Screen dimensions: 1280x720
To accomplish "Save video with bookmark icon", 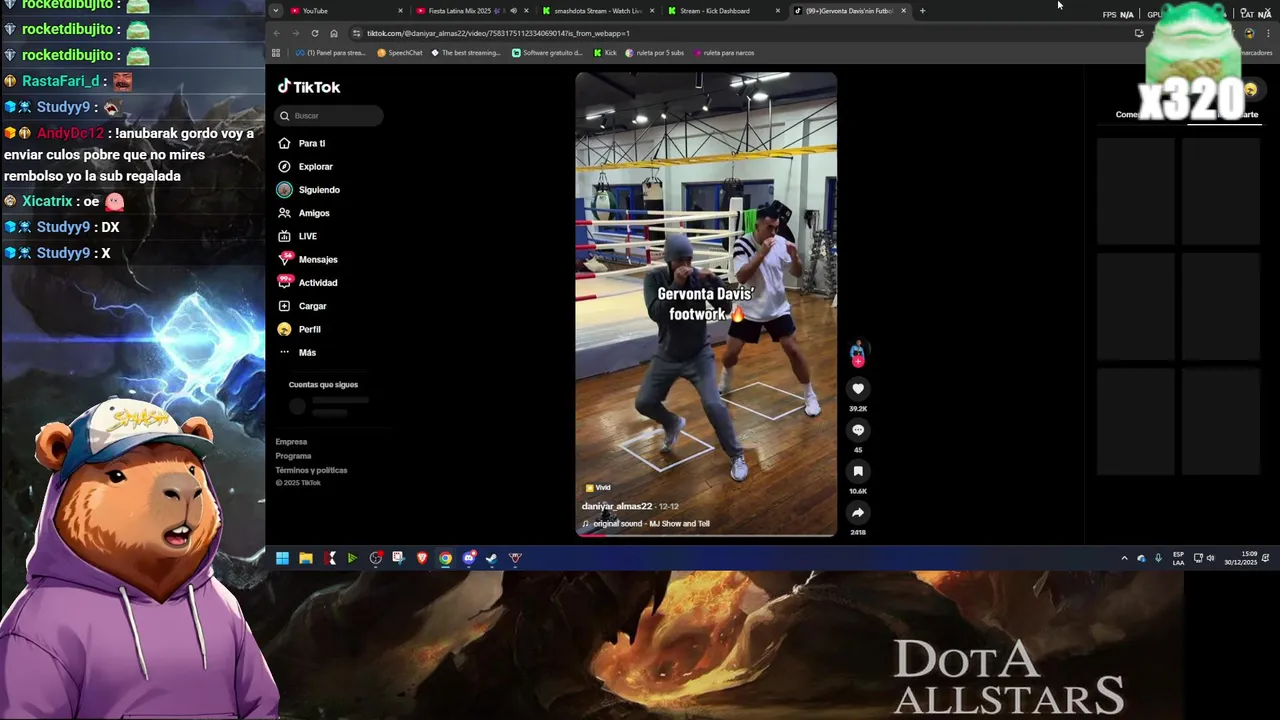I will coord(857,471).
